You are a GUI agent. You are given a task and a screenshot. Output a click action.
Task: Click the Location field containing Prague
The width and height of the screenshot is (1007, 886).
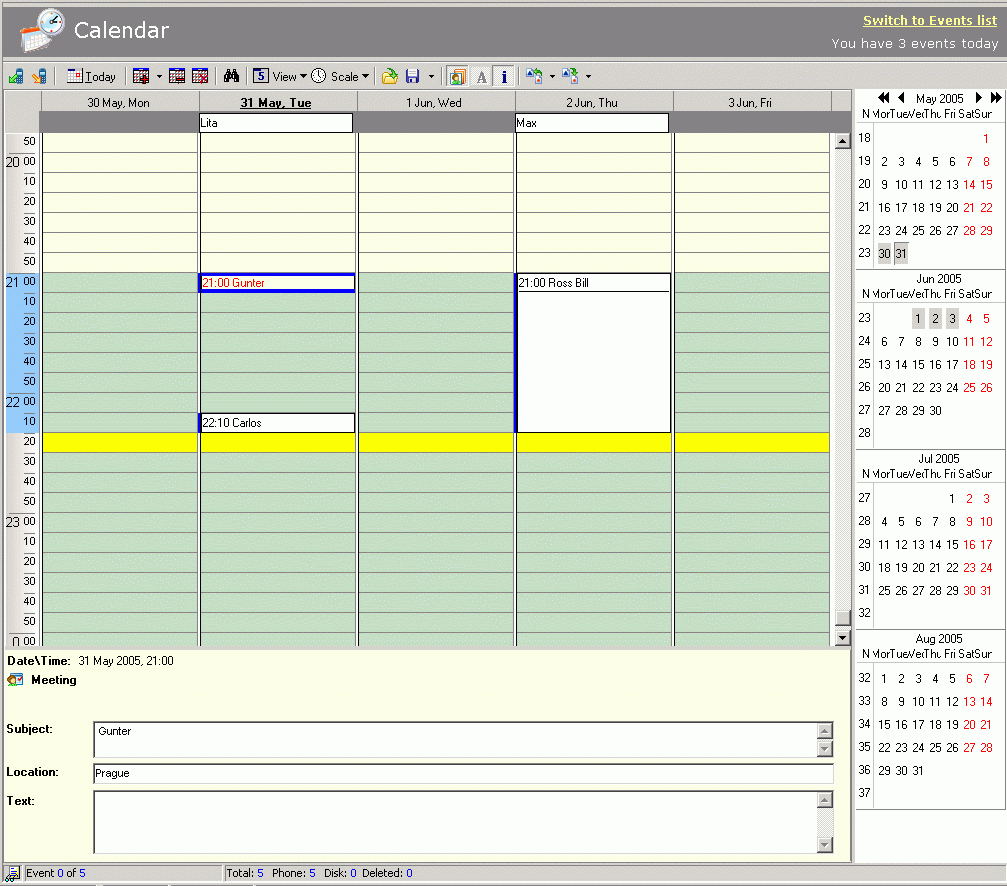coord(463,773)
